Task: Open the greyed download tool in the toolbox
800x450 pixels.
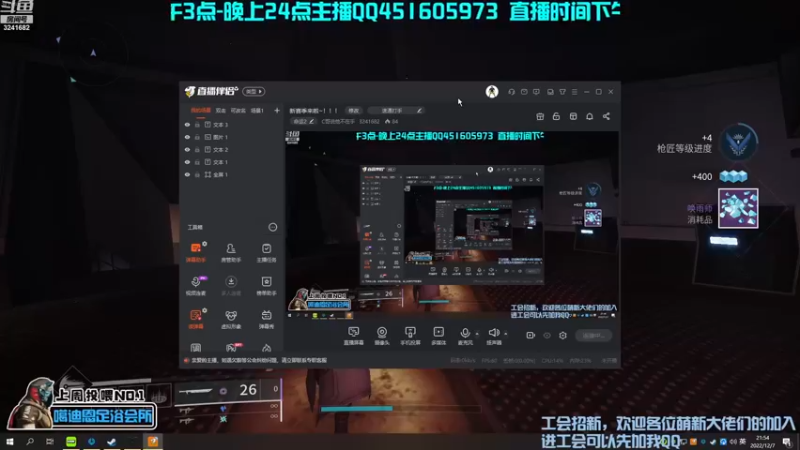Action: 231,285
